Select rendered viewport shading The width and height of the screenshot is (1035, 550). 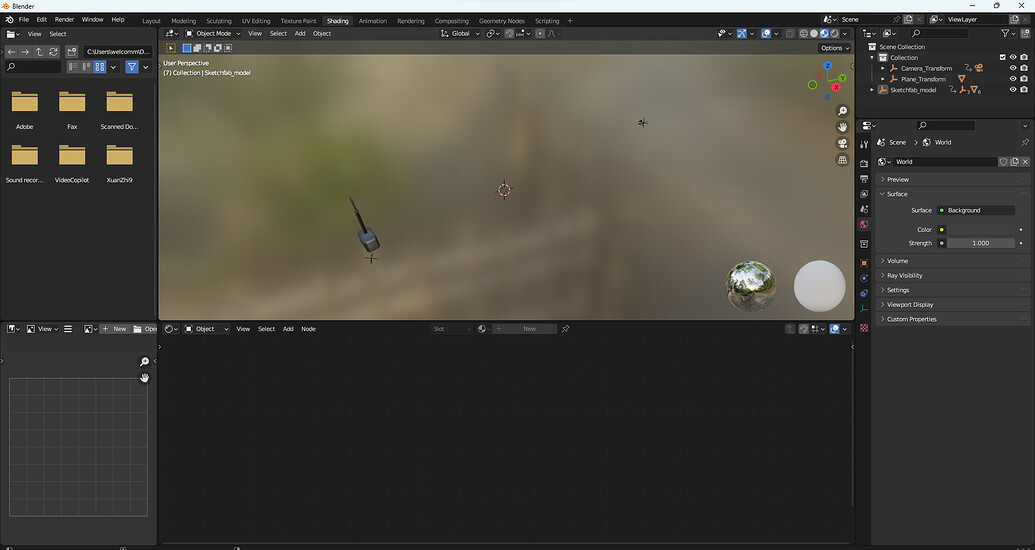(835, 34)
